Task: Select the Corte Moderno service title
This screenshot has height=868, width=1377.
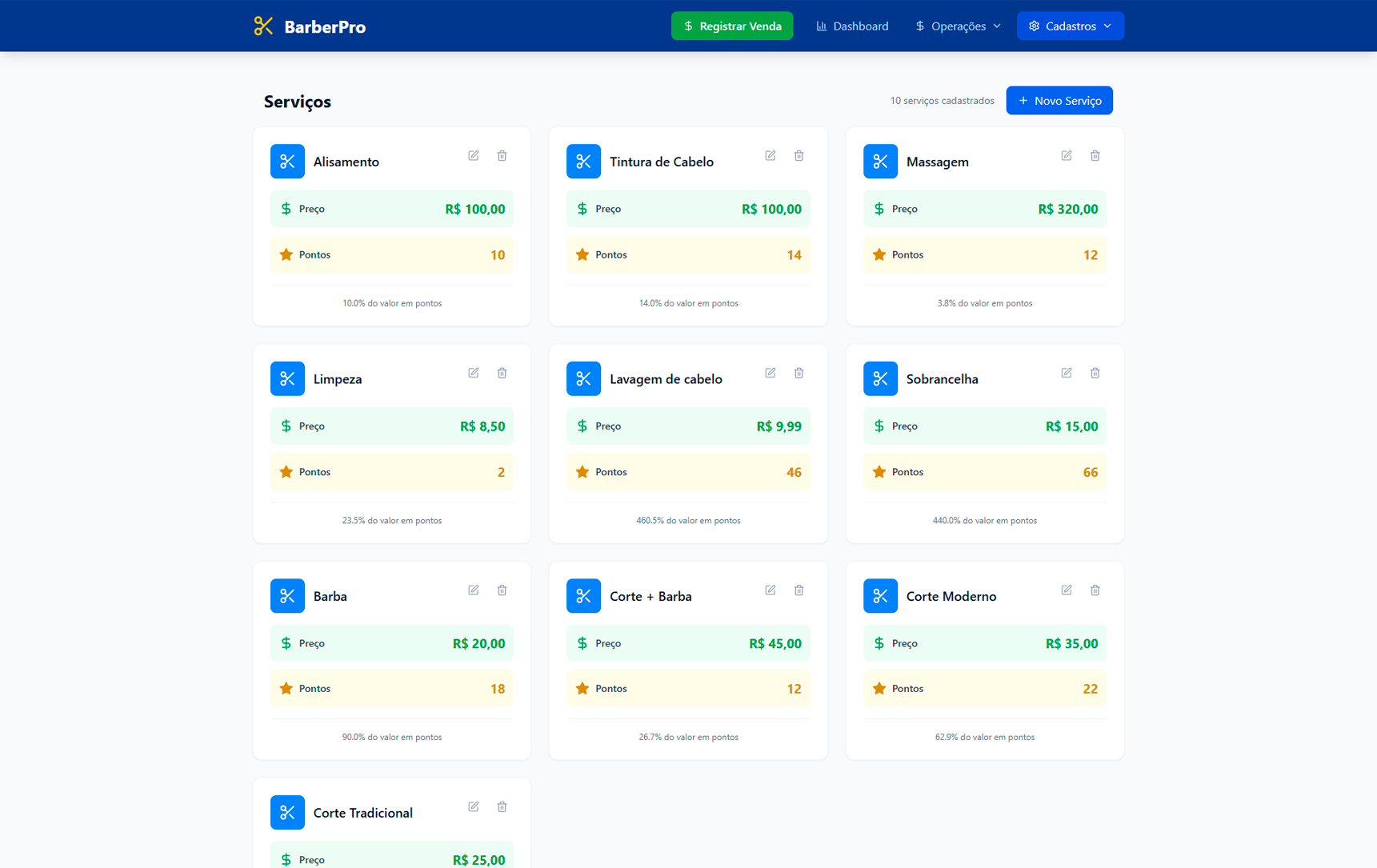Action: click(951, 596)
